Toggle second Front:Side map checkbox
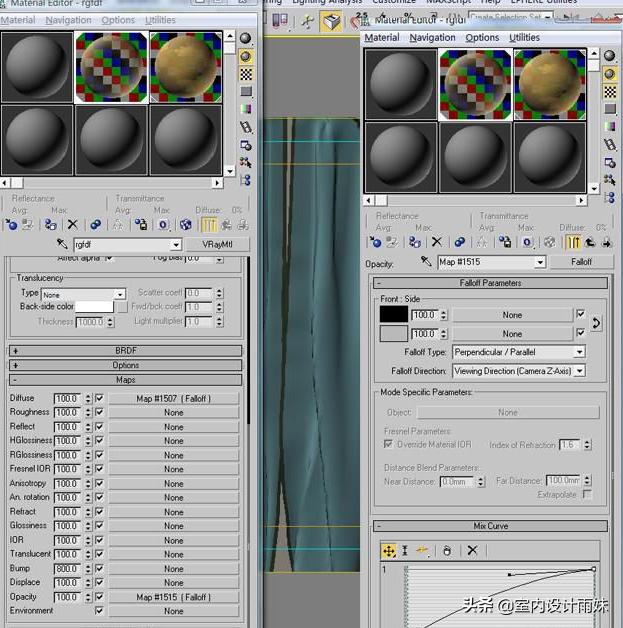Screen dimensions: 623x628 click(581, 333)
